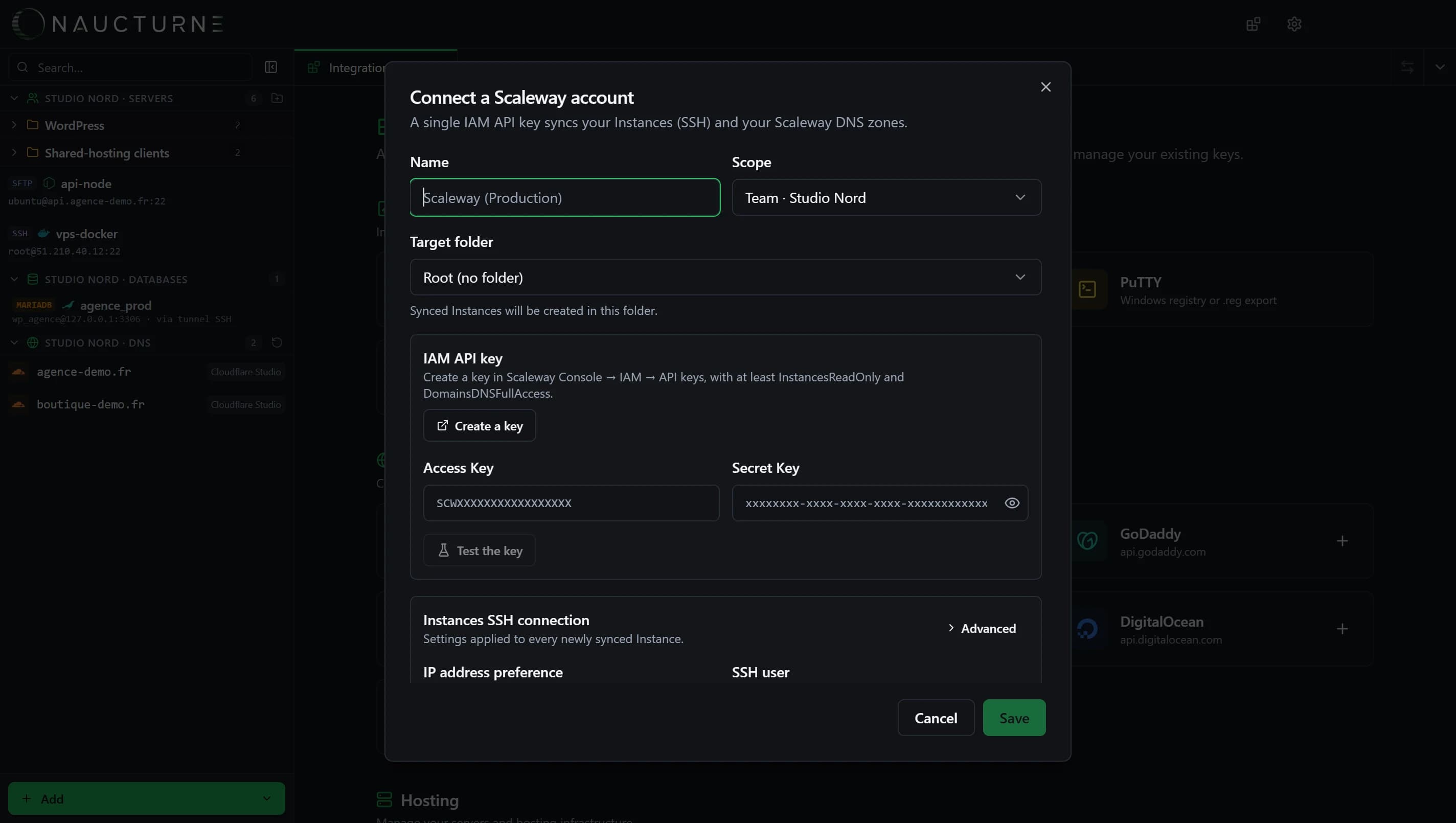Image resolution: width=1456 pixels, height=823 pixels.
Task: Save the Scaleway account
Action: tap(1014, 718)
